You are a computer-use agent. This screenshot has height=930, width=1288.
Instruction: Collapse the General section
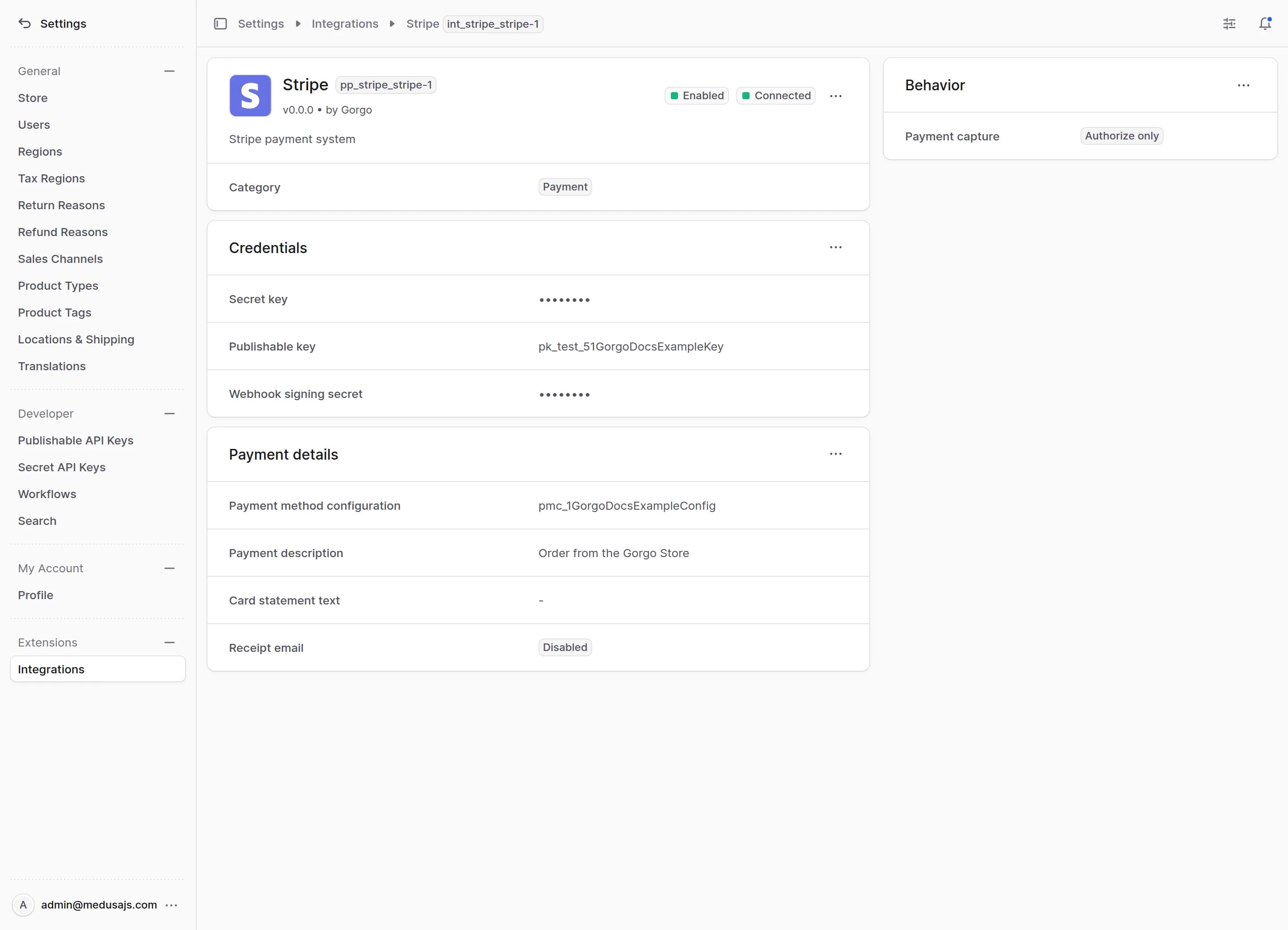click(169, 72)
